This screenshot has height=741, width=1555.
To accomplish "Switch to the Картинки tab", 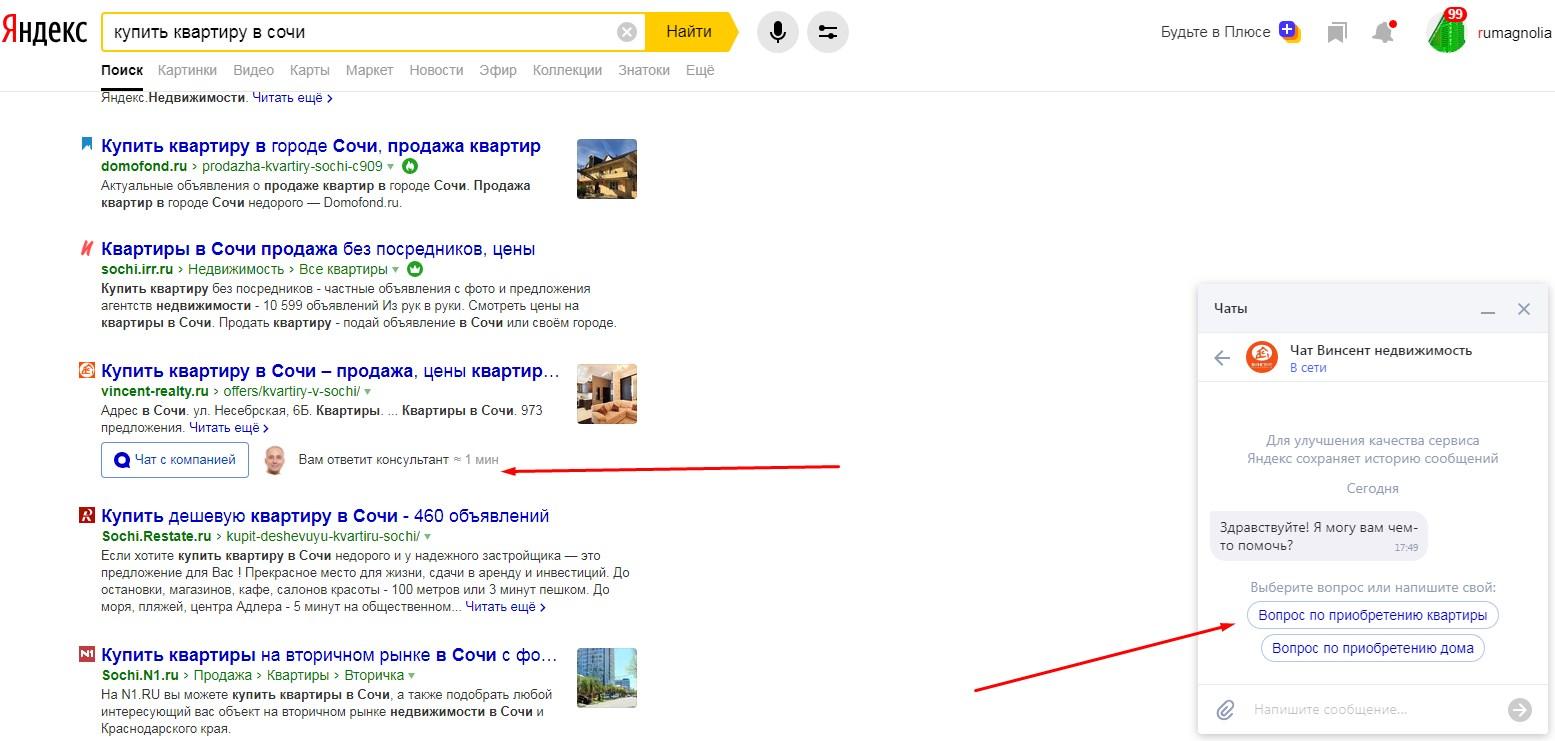I will 187,70.
